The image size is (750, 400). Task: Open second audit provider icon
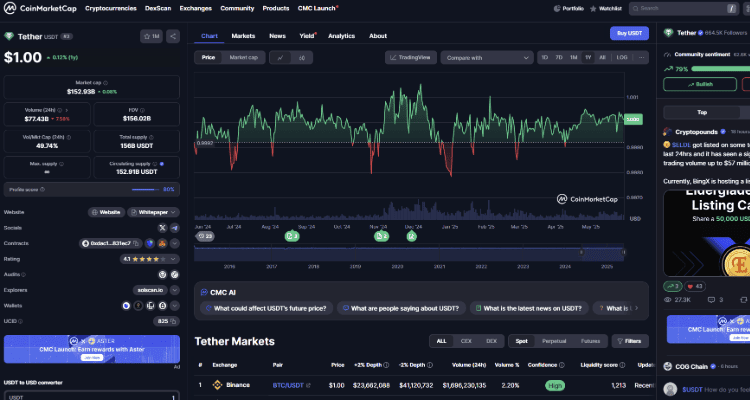point(175,275)
